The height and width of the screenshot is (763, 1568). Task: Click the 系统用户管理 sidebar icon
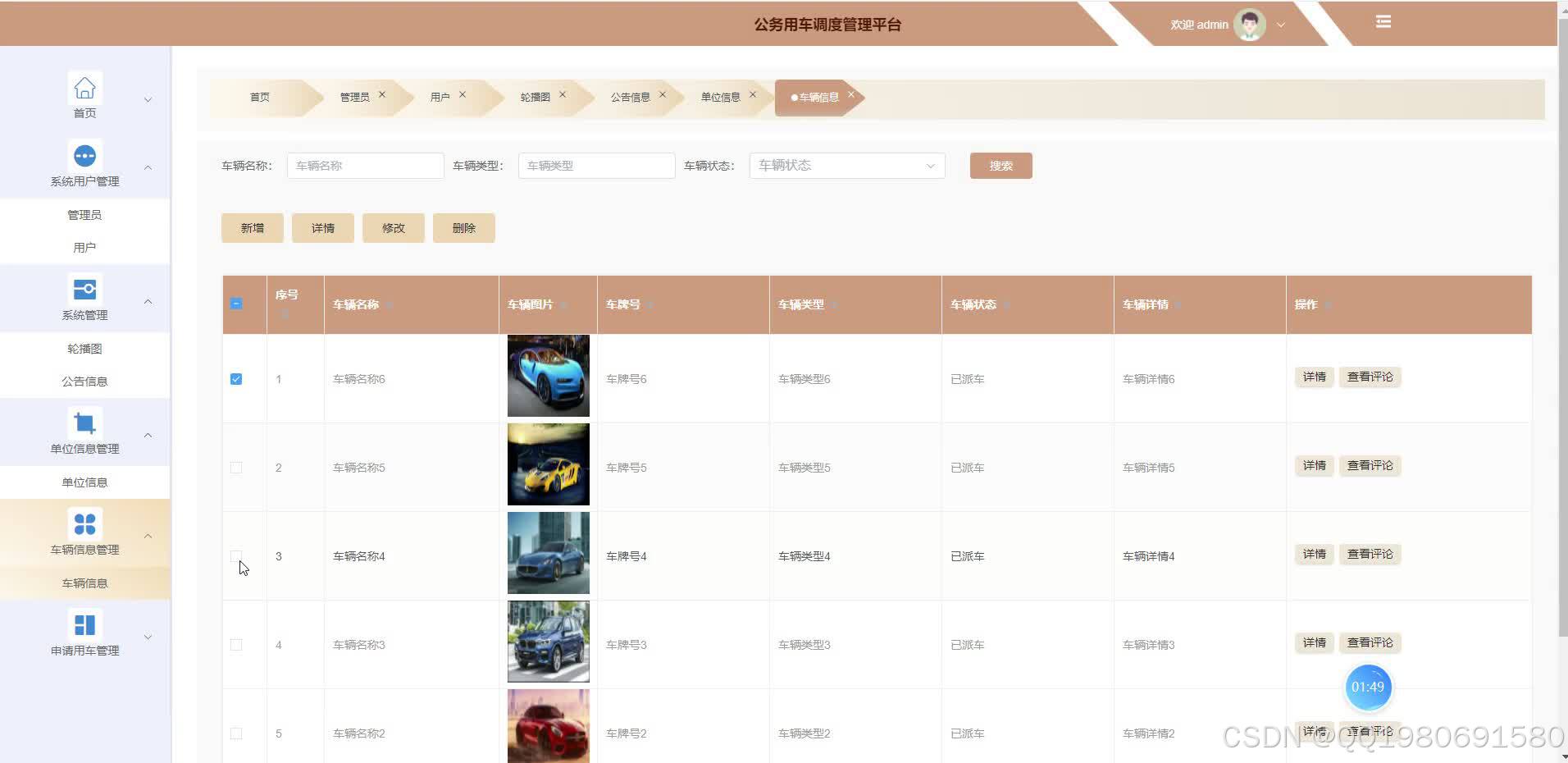click(84, 155)
